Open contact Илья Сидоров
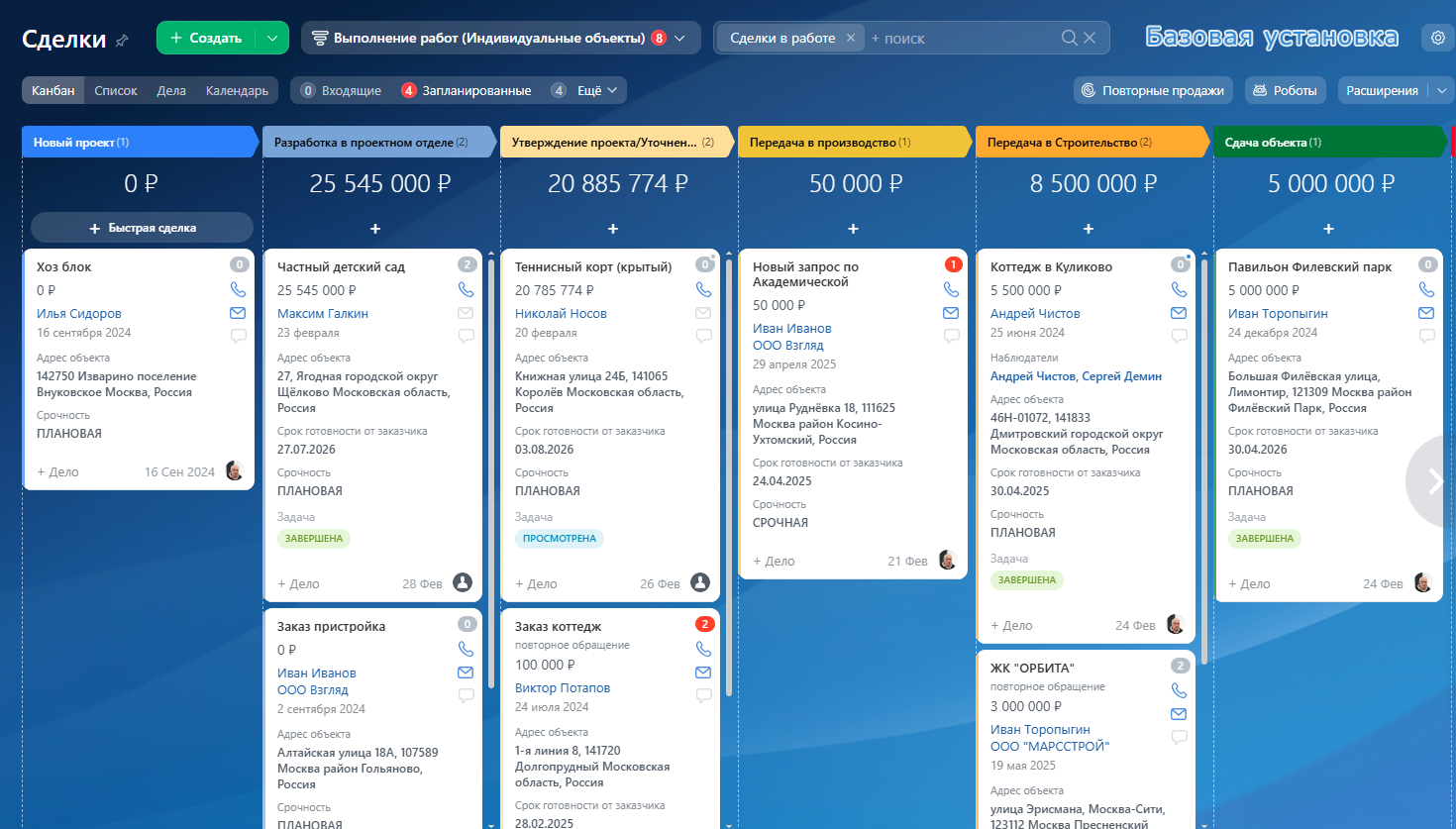 point(79,313)
